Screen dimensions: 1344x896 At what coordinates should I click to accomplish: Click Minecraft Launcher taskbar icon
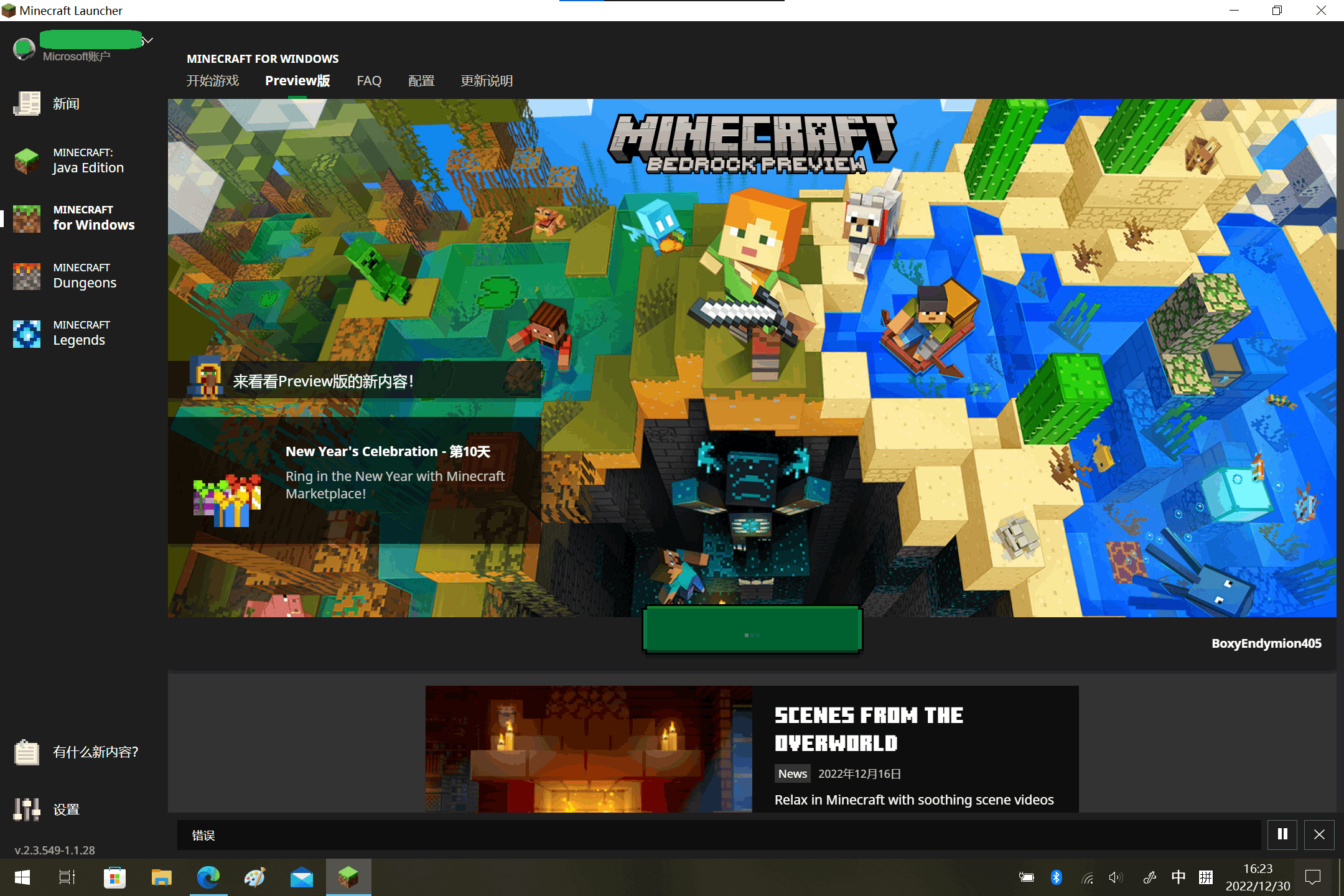click(x=348, y=877)
